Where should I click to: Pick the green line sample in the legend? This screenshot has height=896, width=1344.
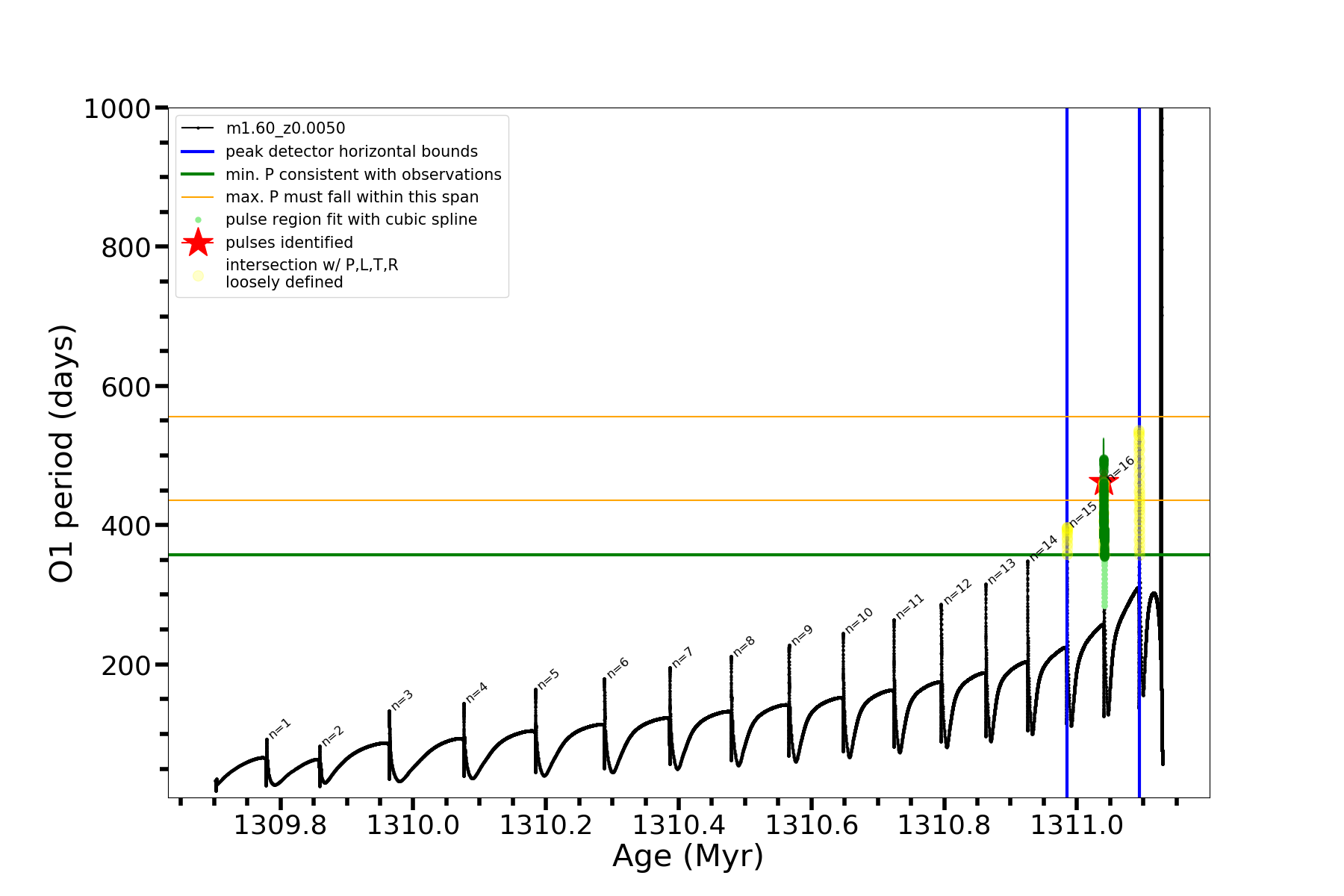coord(198,174)
